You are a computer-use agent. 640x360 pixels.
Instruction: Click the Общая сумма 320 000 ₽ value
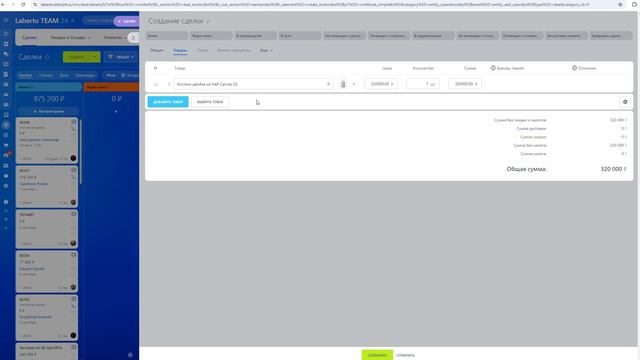[613, 169]
